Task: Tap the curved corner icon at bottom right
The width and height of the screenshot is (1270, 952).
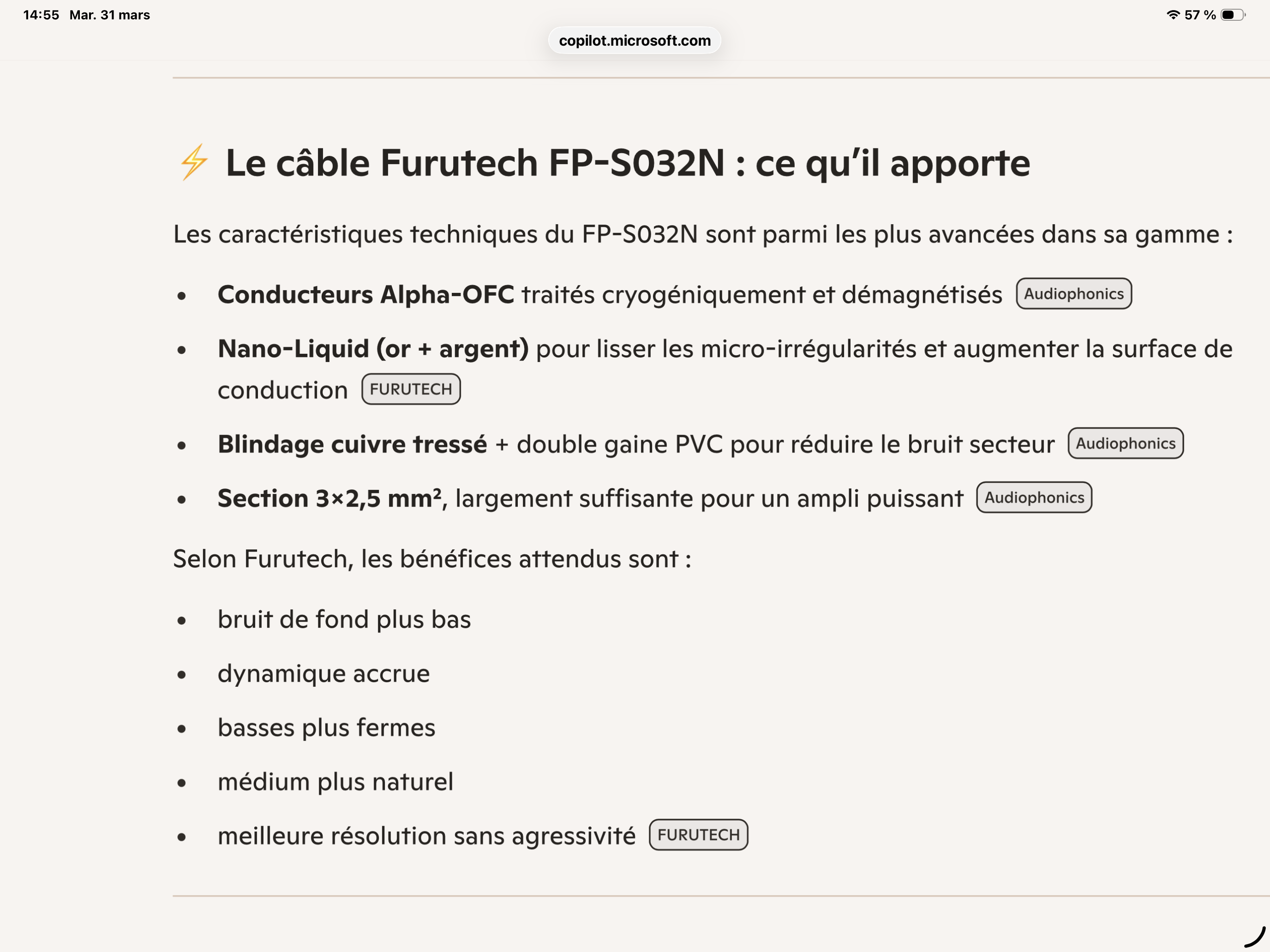Action: click(1255, 936)
